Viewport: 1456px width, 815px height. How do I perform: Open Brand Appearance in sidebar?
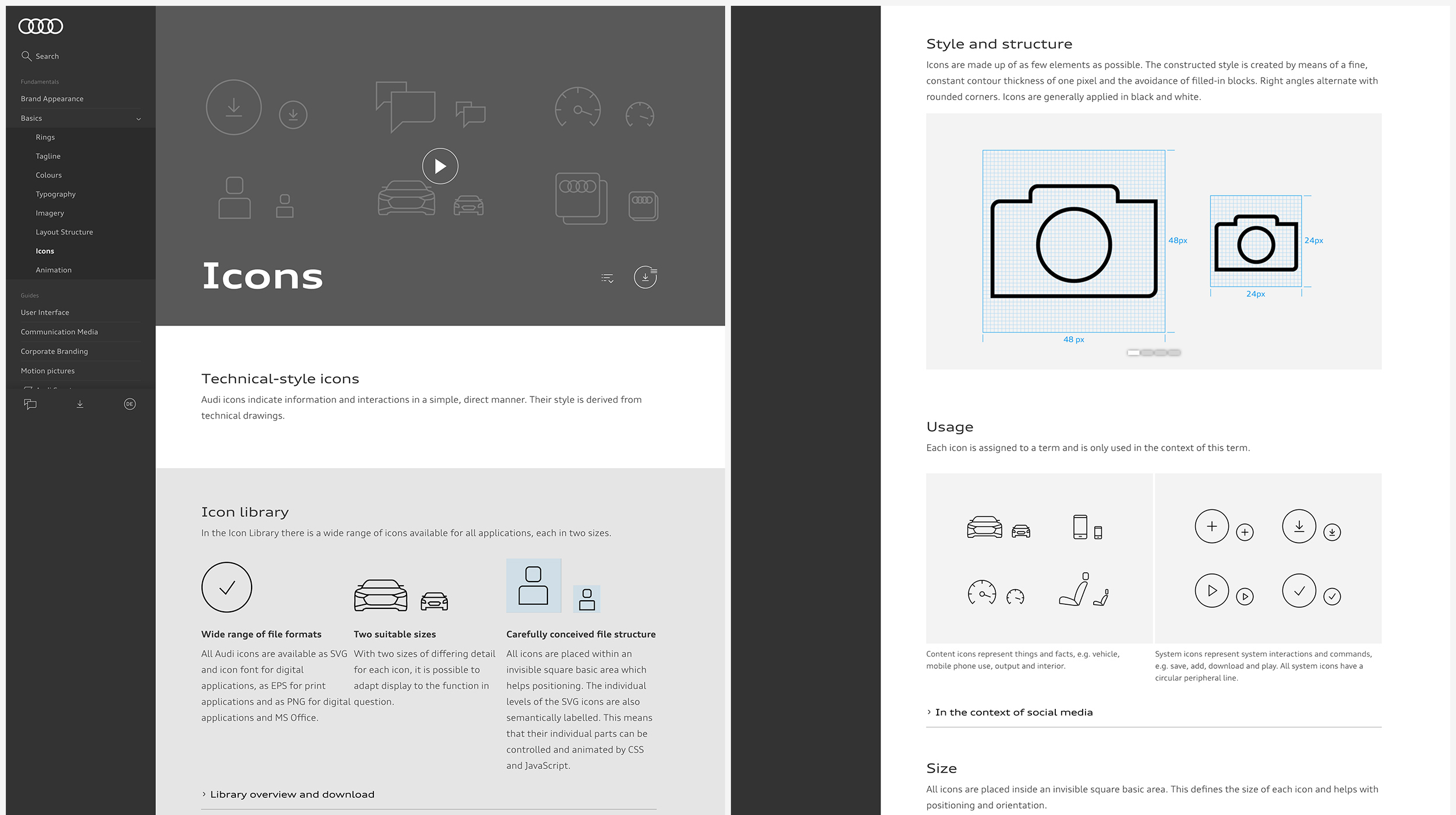coord(52,99)
